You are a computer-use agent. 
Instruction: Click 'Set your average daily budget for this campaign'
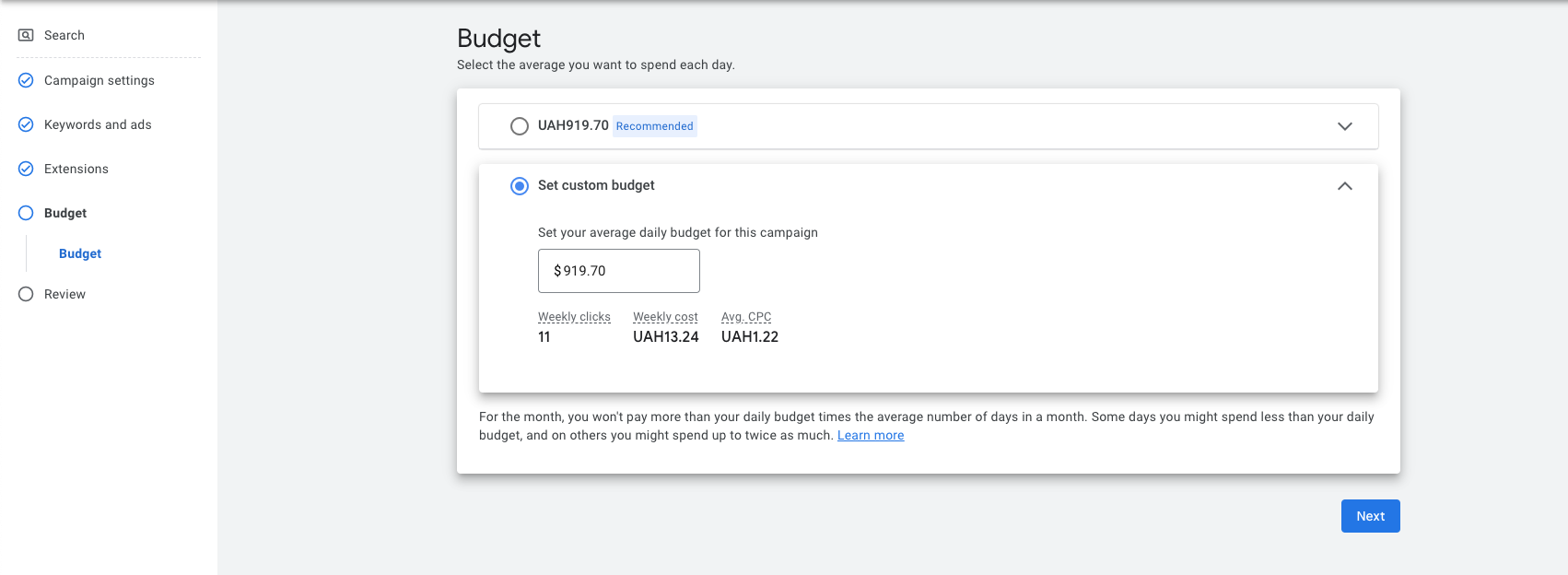pos(678,232)
